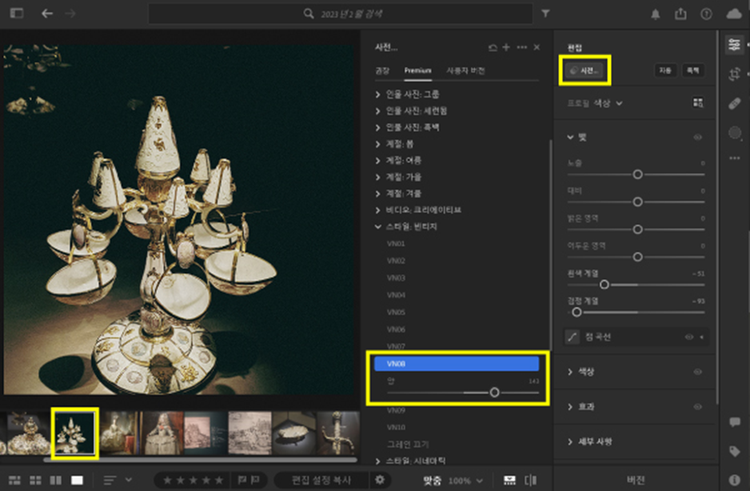This screenshot has height=491, width=750.
Task: Open the zoom 100% dropdown
Action: (466, 480)
